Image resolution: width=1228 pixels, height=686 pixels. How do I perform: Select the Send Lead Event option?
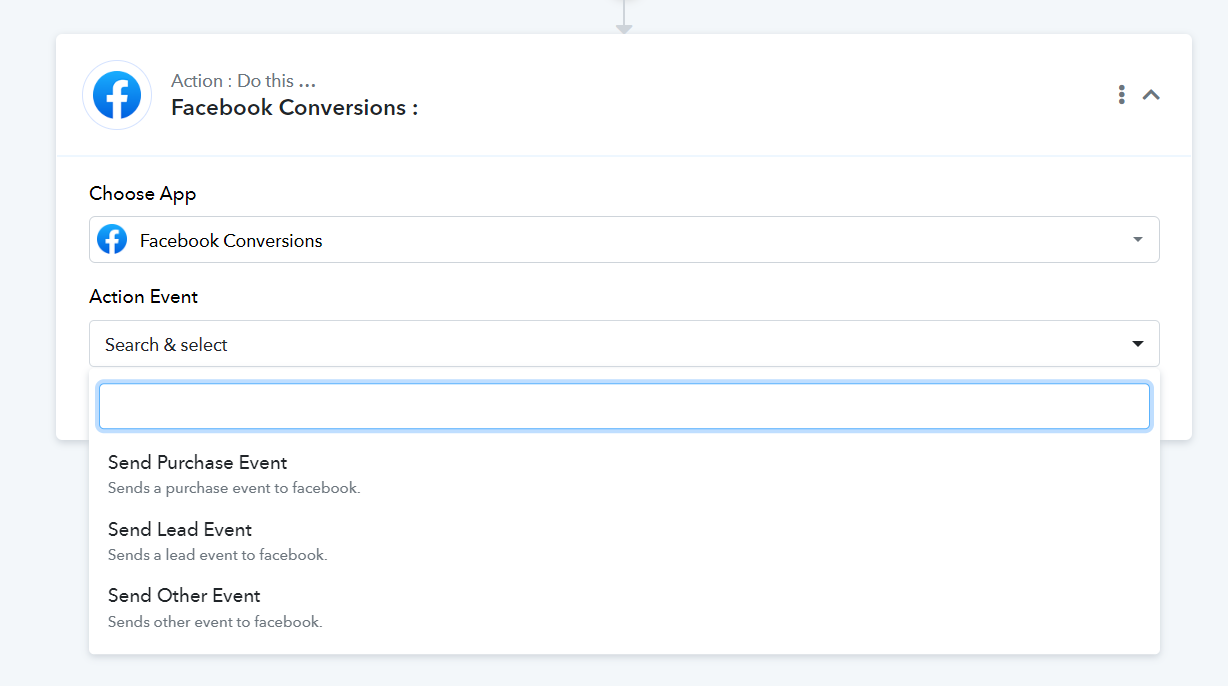(624, 541)
